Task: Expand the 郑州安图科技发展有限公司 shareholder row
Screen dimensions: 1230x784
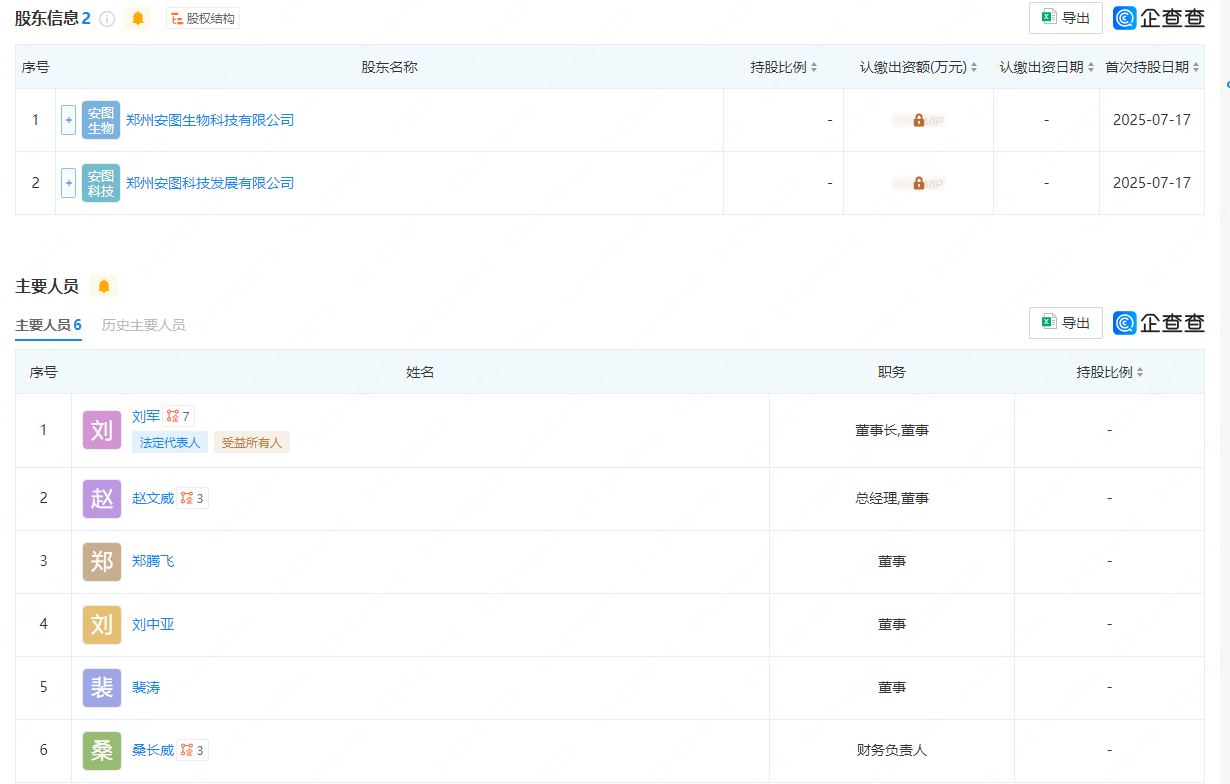Action: 68,183
